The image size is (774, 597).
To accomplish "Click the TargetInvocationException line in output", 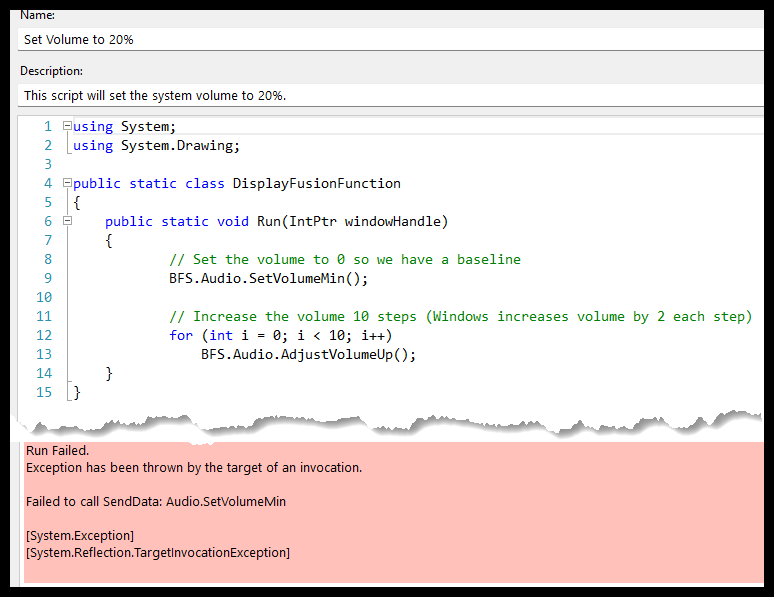I will tap(157, 553).
